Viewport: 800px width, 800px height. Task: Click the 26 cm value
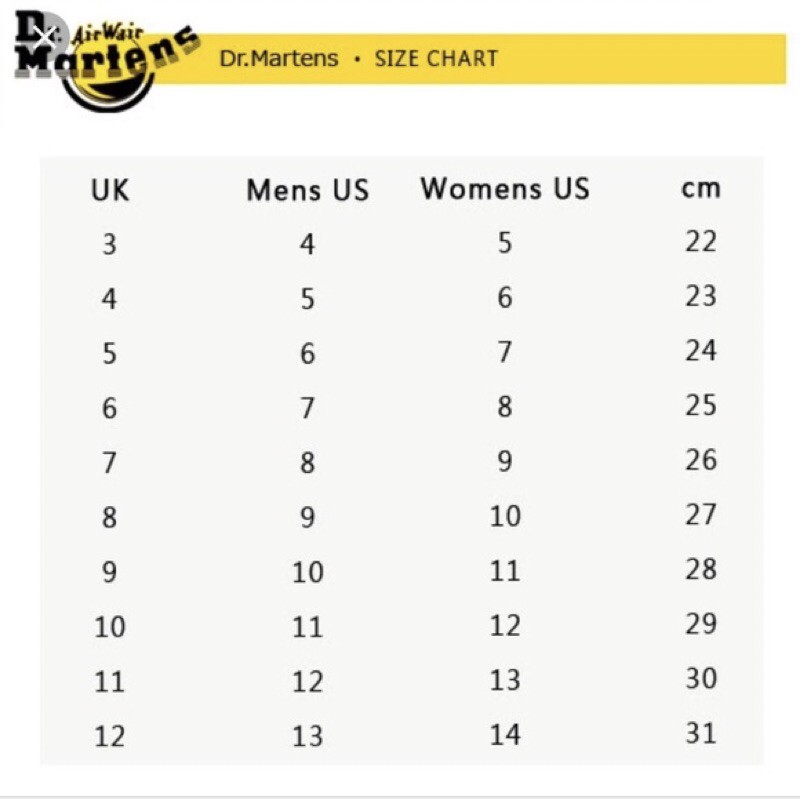click(701, 460)
